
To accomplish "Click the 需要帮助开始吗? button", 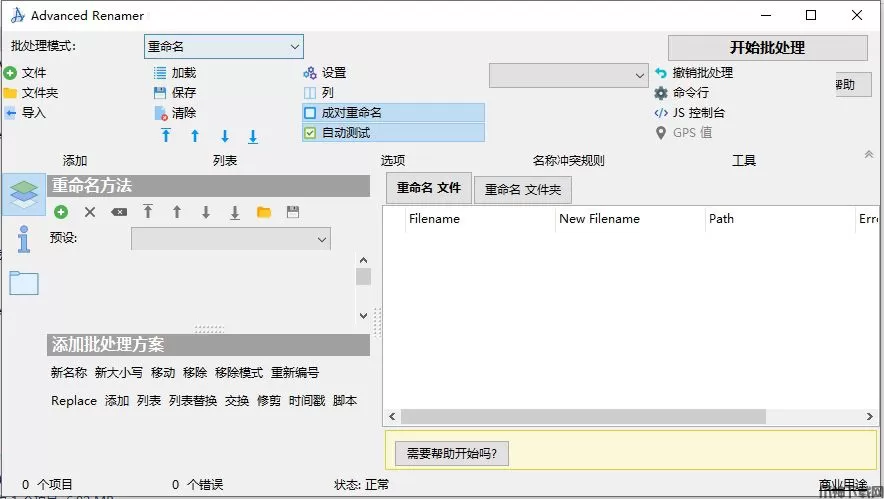I will pyautogui.click(x=452, y=454).
